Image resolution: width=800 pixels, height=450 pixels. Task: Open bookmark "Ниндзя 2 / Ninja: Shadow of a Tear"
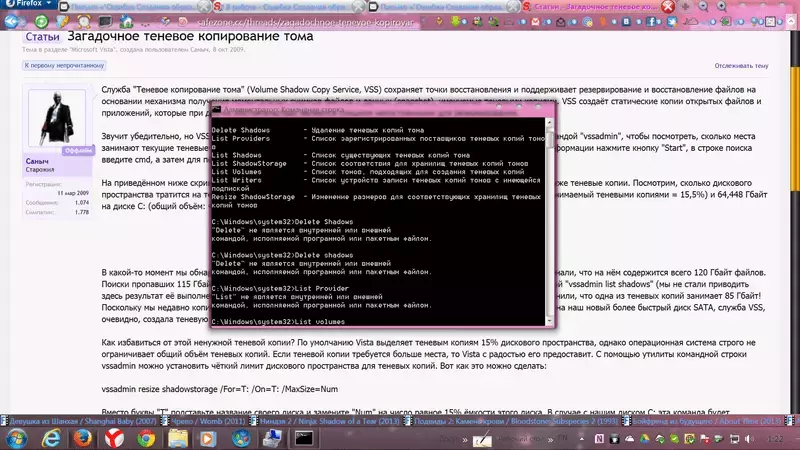(x=325, y=421)
